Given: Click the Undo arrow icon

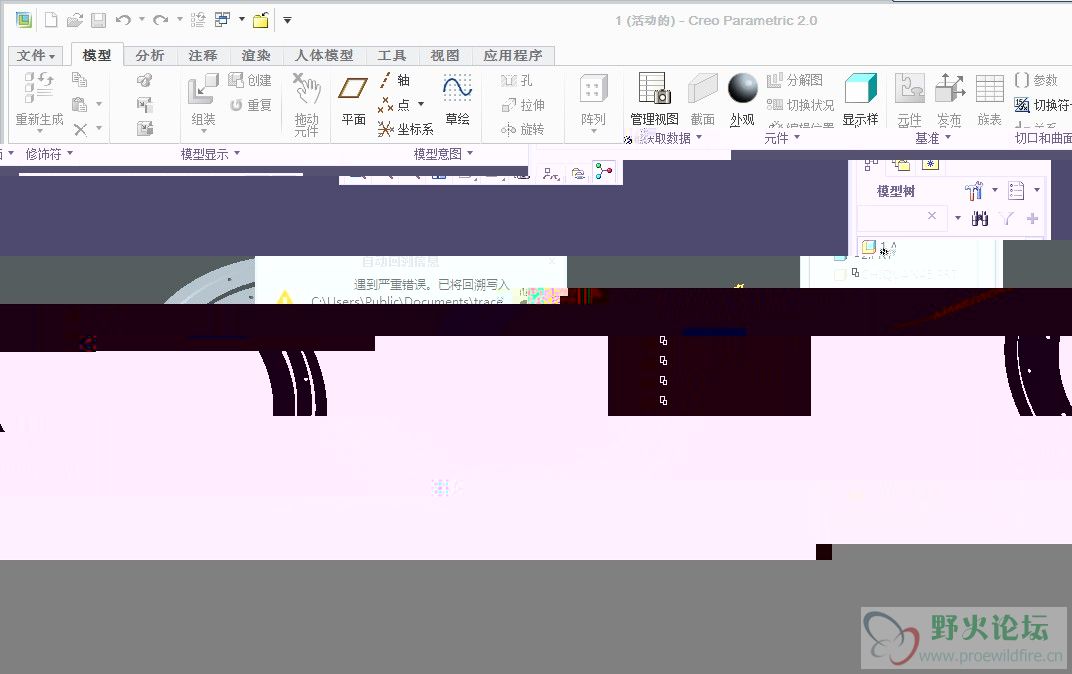Looking at the screenshot, I should (123, 20).
